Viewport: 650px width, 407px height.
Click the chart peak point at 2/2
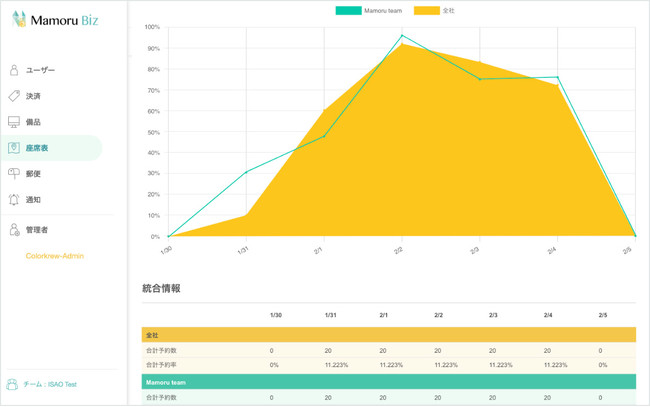coord(402,36)
